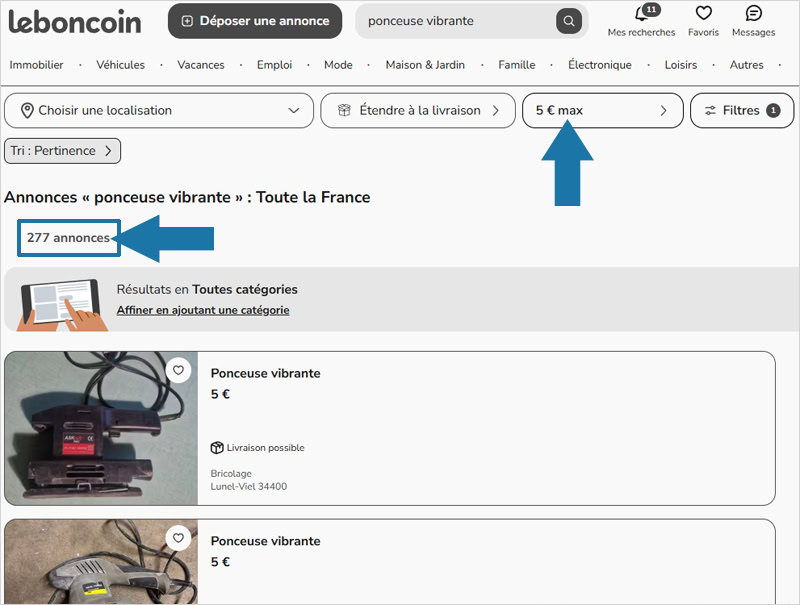Click Bricolage category label on listing

(231, 473)
